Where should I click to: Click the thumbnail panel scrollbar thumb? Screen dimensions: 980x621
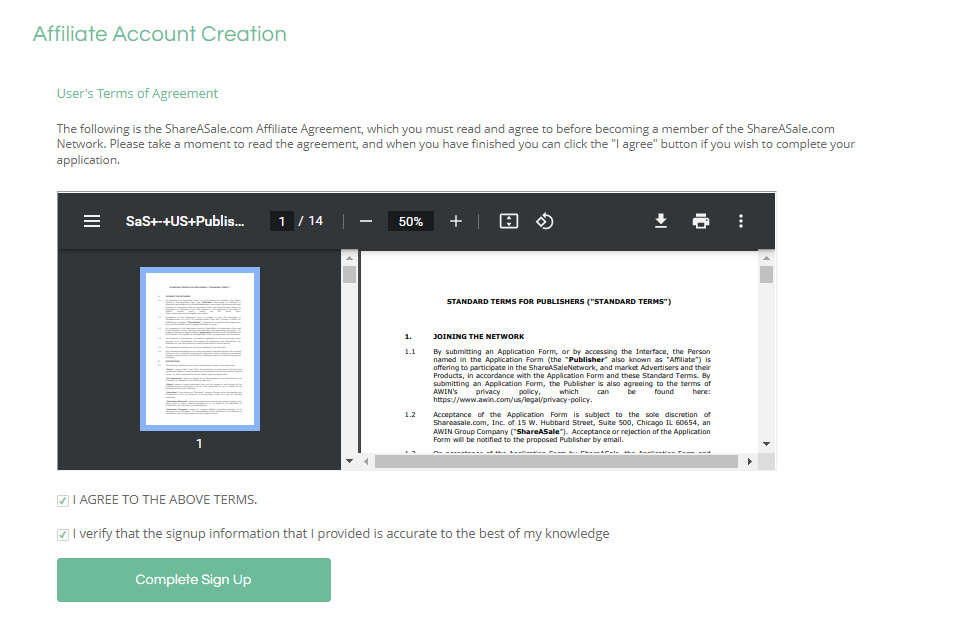349,274
